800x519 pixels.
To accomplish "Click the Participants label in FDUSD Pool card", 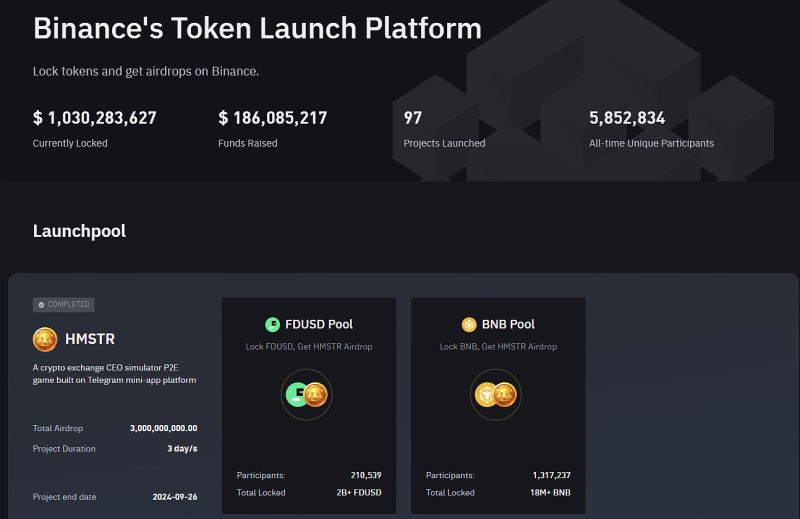I will click(261, 475).
